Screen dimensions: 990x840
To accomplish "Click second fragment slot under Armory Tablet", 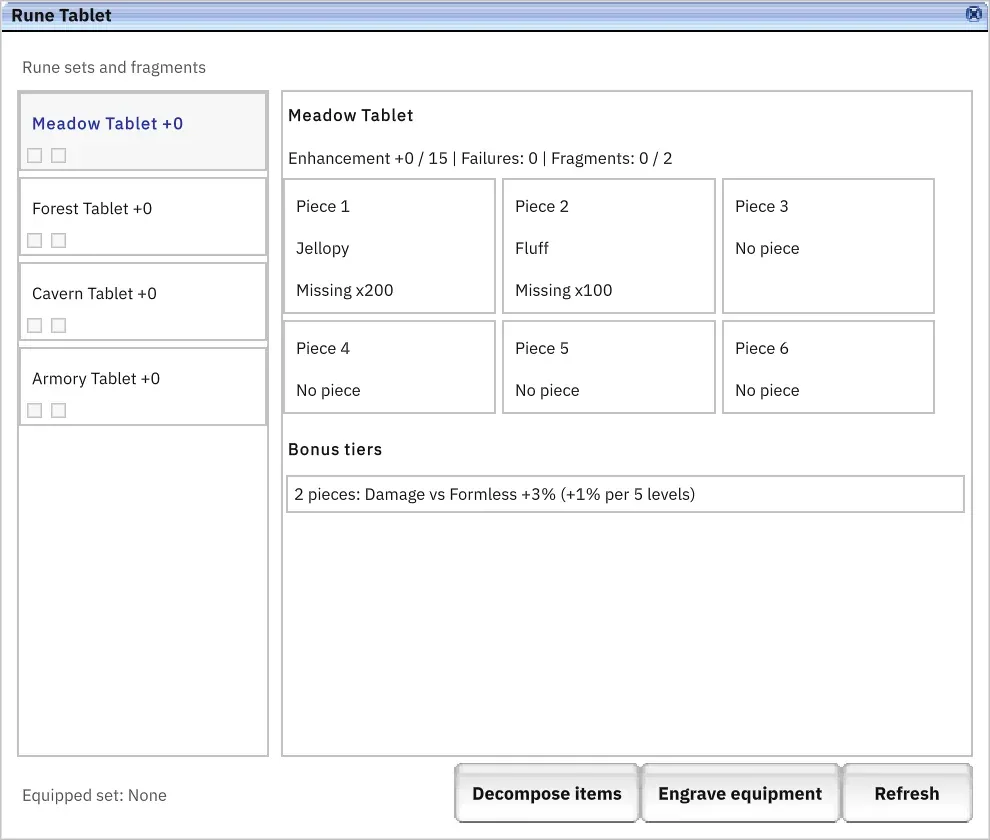I will [x=59, y=411].
